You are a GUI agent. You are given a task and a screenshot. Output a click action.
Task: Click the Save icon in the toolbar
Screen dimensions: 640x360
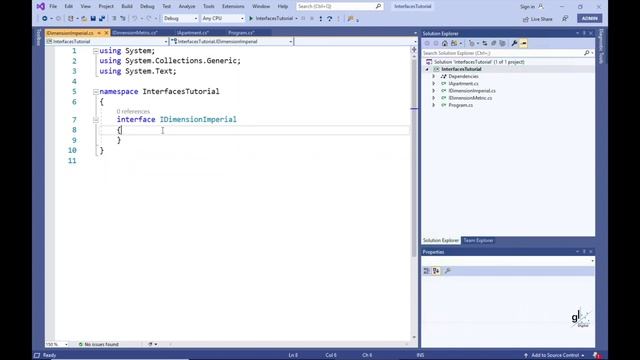tap(93, 19)
